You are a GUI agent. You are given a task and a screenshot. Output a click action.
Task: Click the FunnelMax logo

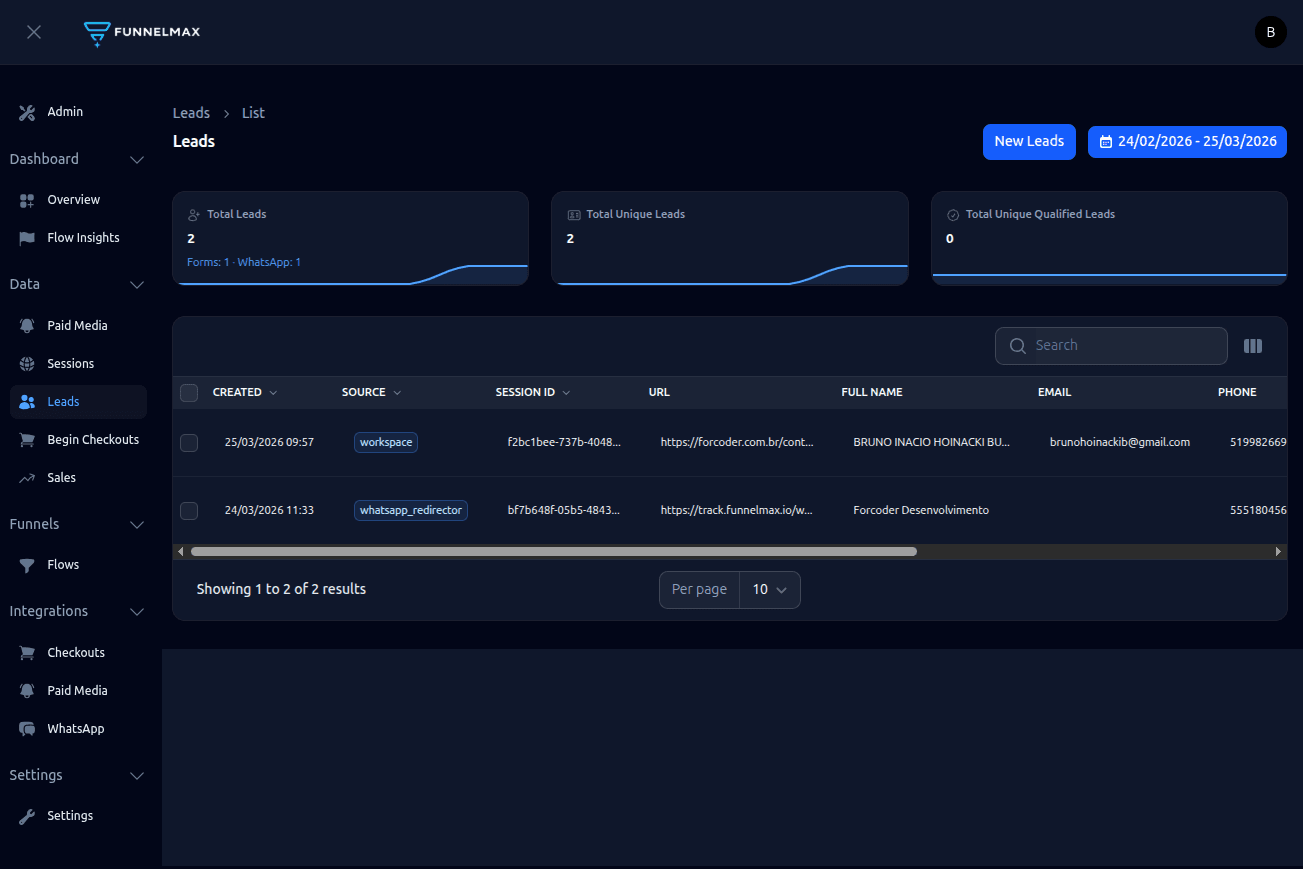pos(141,32)
